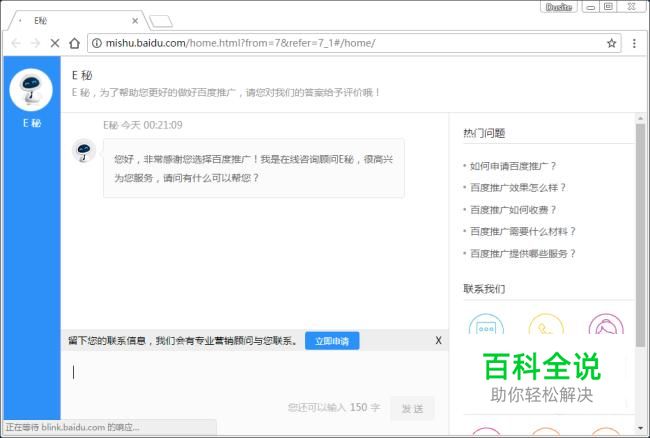Bookmark this page with the star icon
This screenshot has width=650, height=438.
point(611,43)
